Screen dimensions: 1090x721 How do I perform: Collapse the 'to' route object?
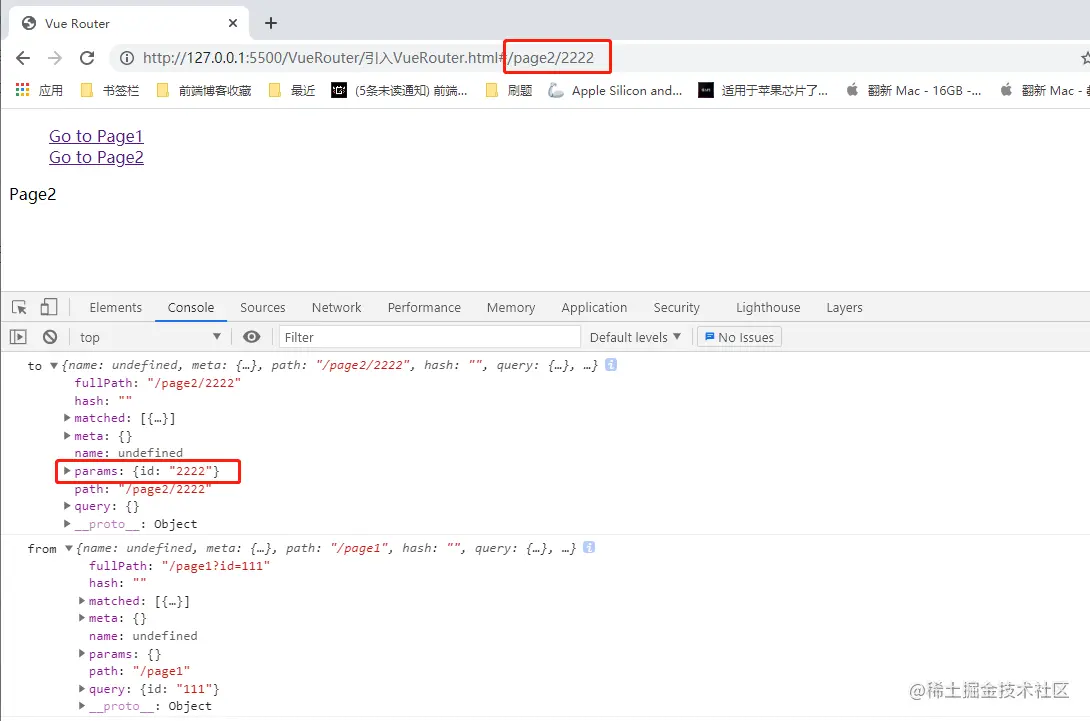click(54, 365)
